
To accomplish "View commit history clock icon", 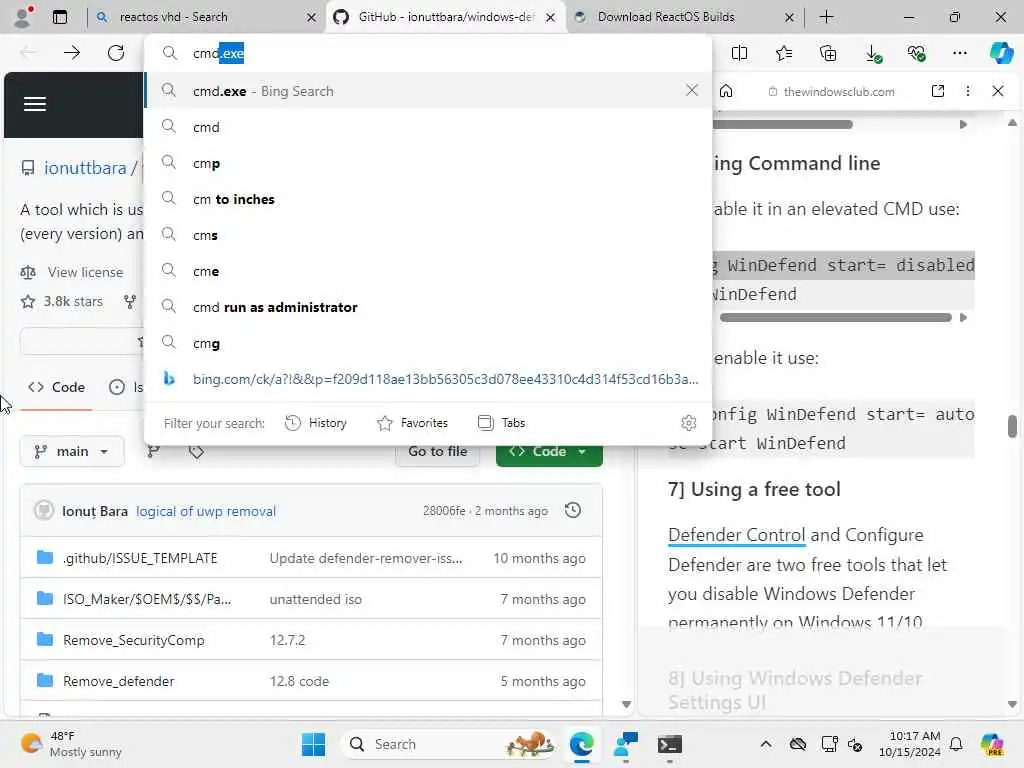I will pos(573,510).
